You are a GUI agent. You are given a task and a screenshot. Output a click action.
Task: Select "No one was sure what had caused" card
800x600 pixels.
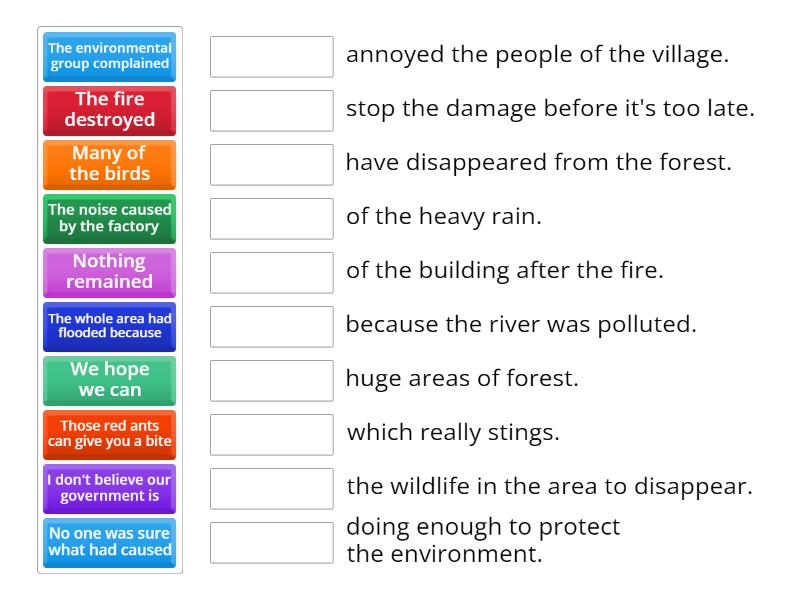(109, 543)
